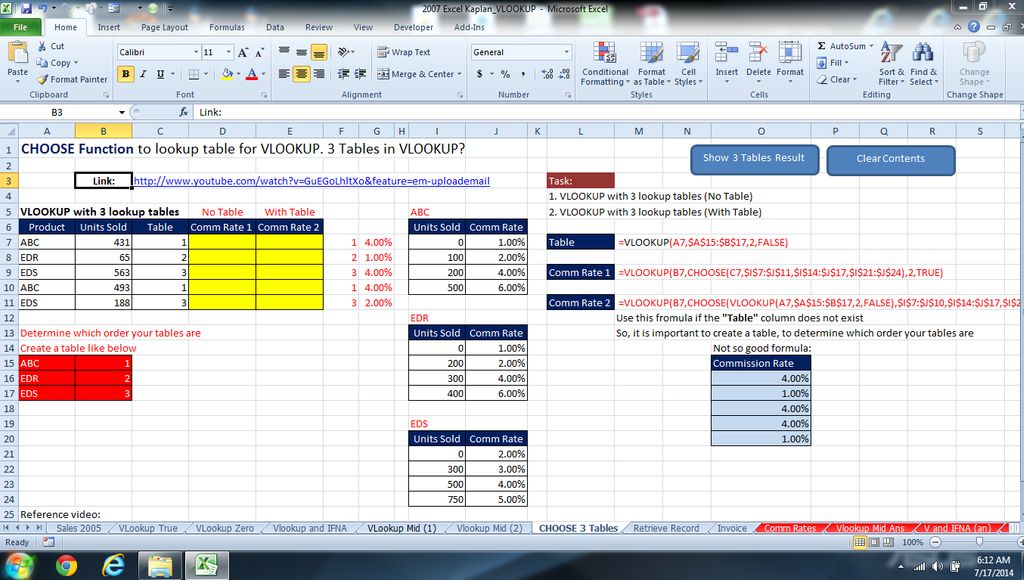Screen dimensions: 1024x580
Task: Open the YouTube hyperlink in the sheet
Action: pos(311,181)
